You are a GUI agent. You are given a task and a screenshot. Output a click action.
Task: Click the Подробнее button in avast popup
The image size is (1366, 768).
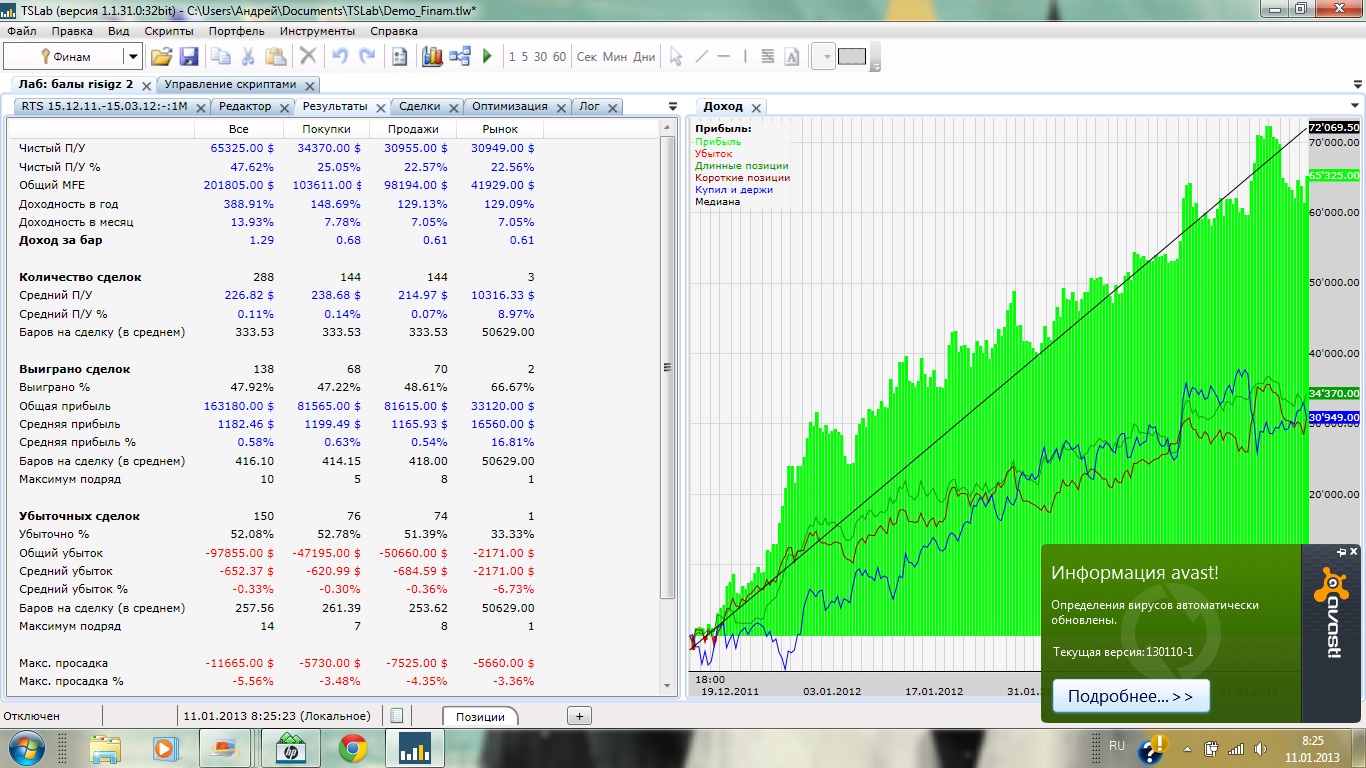point(1130,696)
